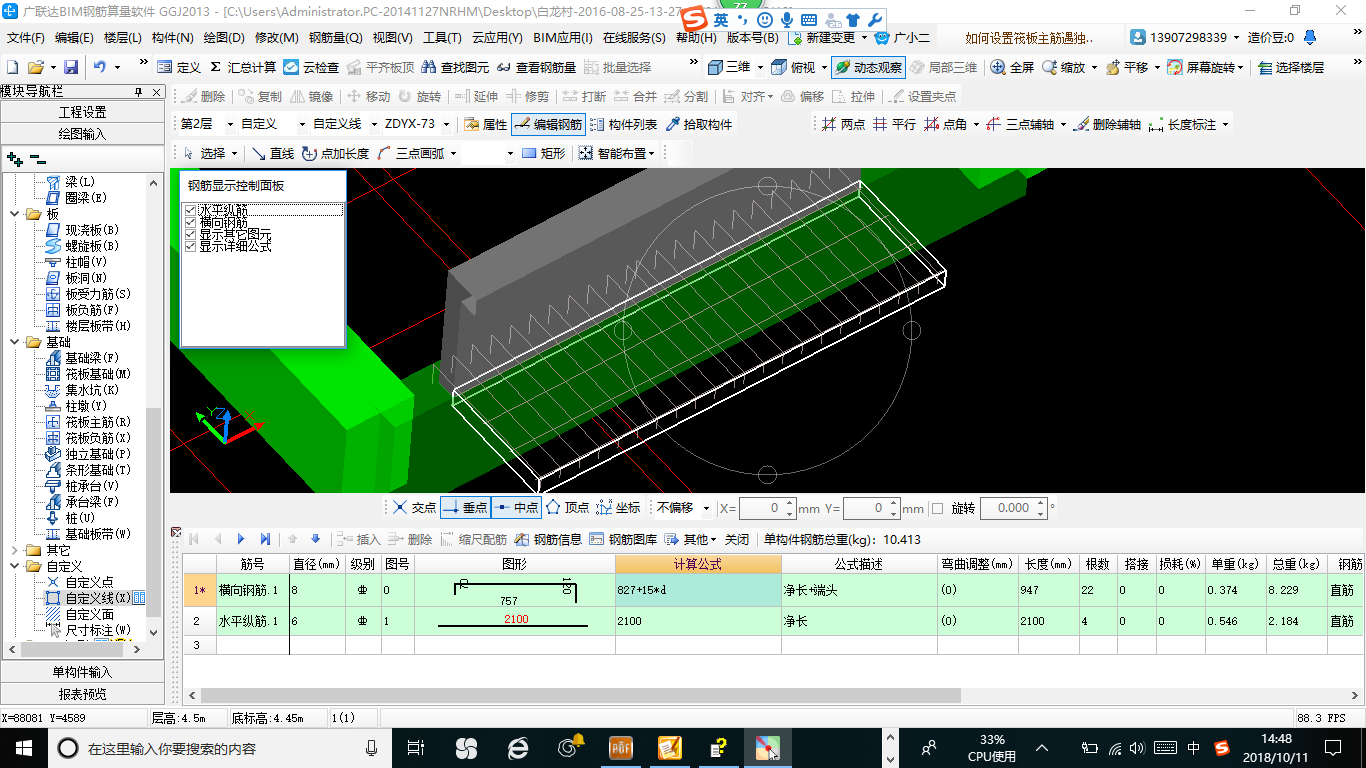This screenshot has width=1366, height=768.
Task: Open the 视图(V) menu
Action: [392, 38]
